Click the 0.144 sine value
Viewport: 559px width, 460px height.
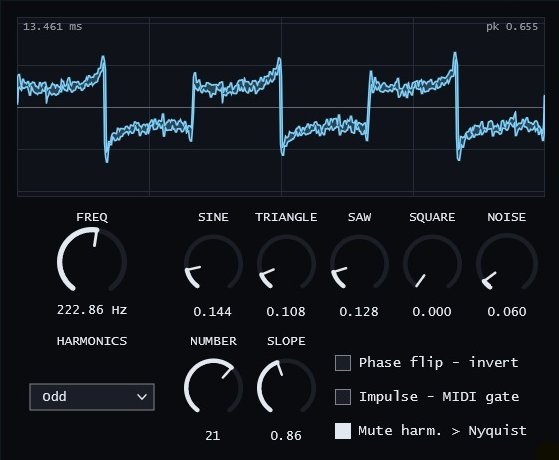pos(212,312)
